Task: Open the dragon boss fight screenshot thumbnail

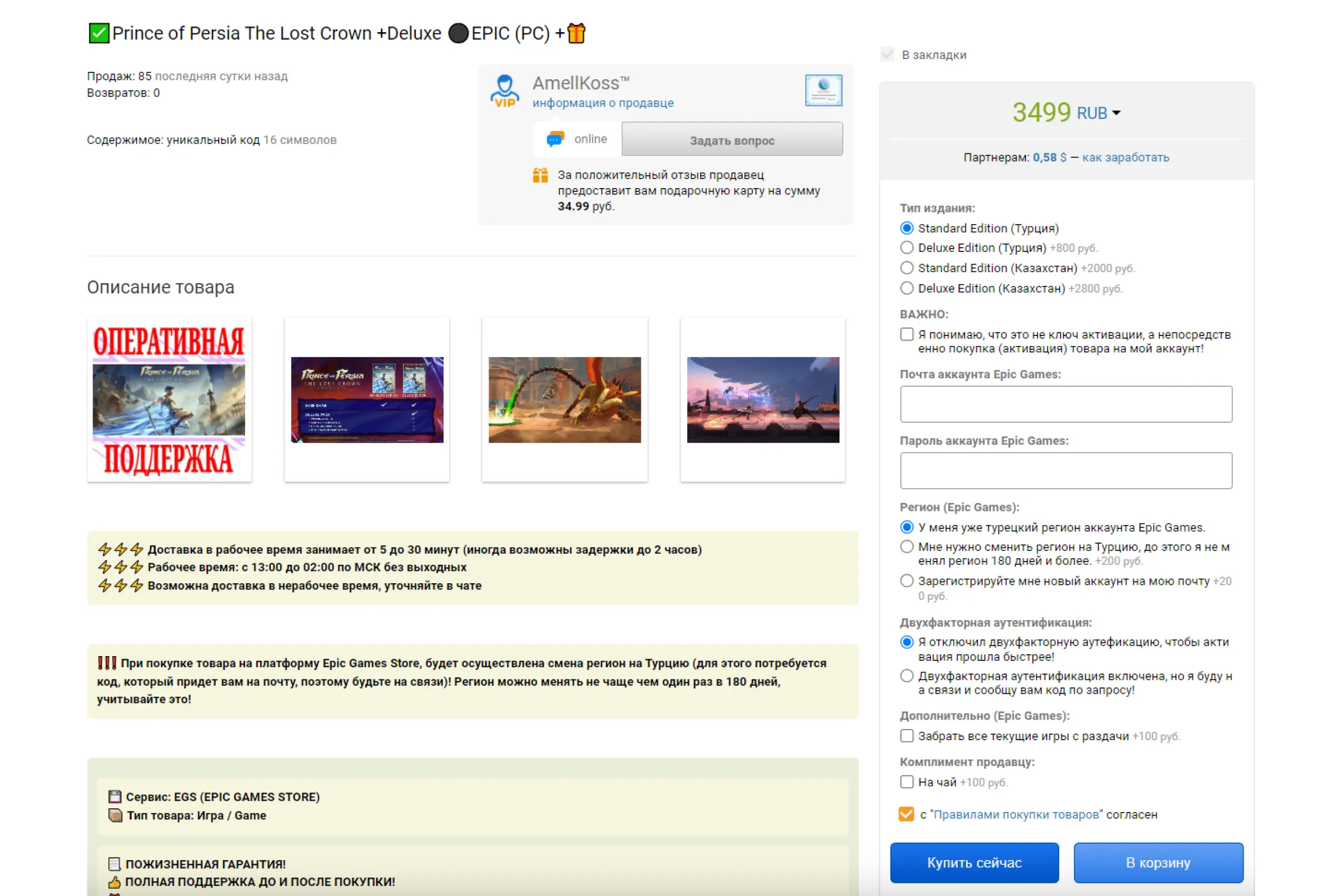Action: pos(565,400)
